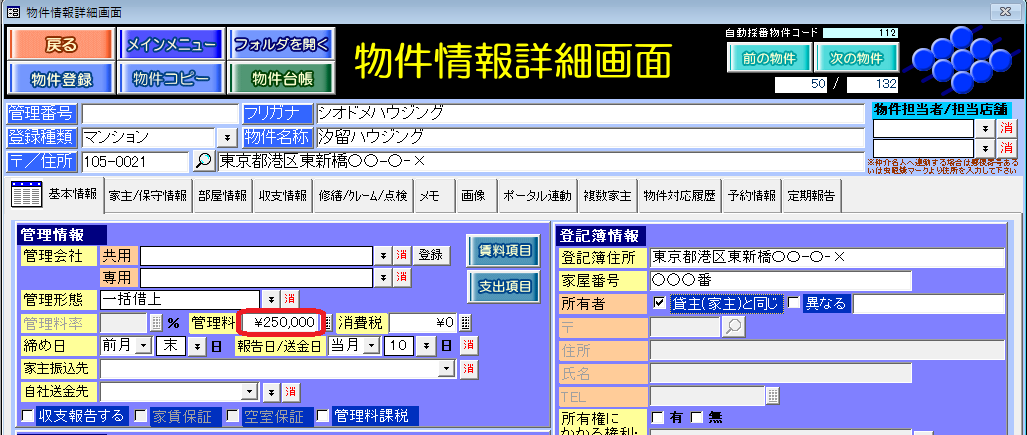Screen dimensions: 1027x435
Task: Click the 物件名称 text field
Action: 588,137
